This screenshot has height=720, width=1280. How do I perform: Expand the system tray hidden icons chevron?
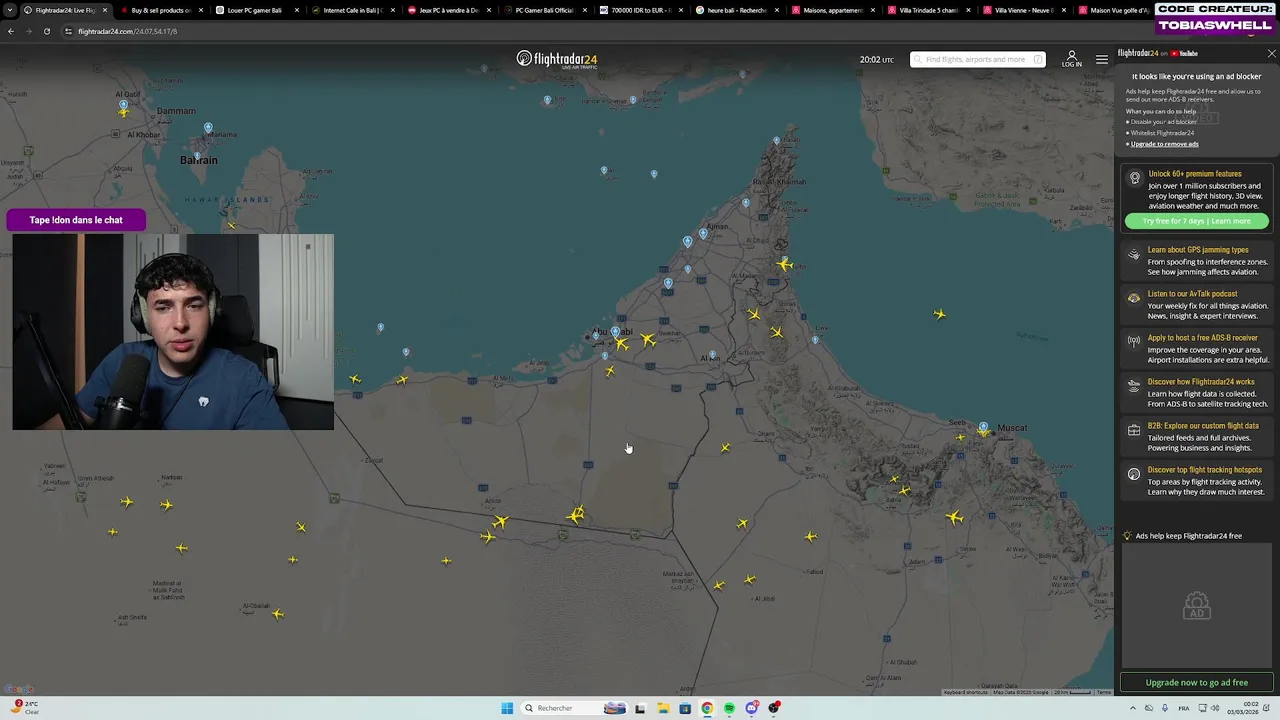coord(1133,708)
